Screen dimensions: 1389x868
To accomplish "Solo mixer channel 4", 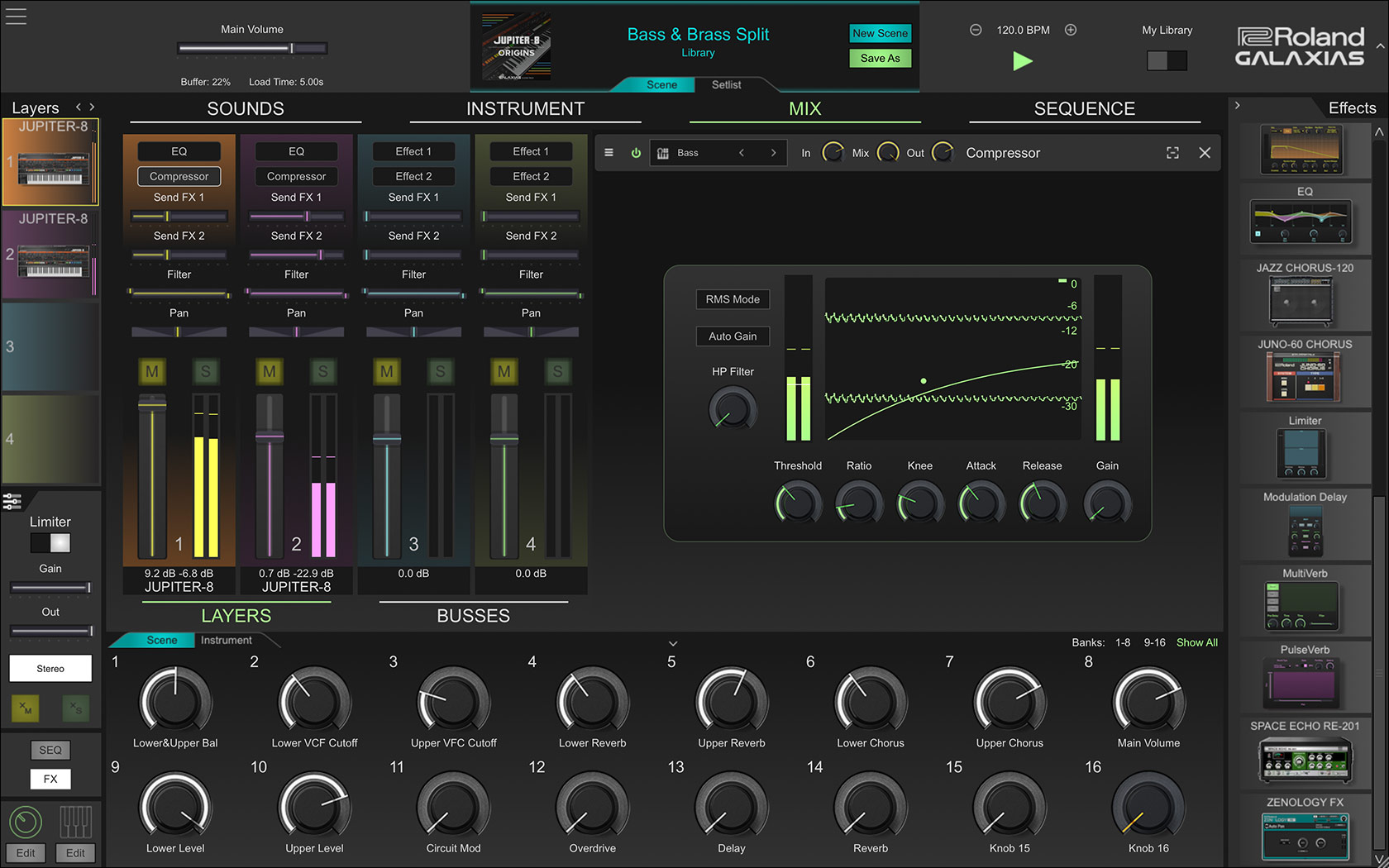I will 558,372.
